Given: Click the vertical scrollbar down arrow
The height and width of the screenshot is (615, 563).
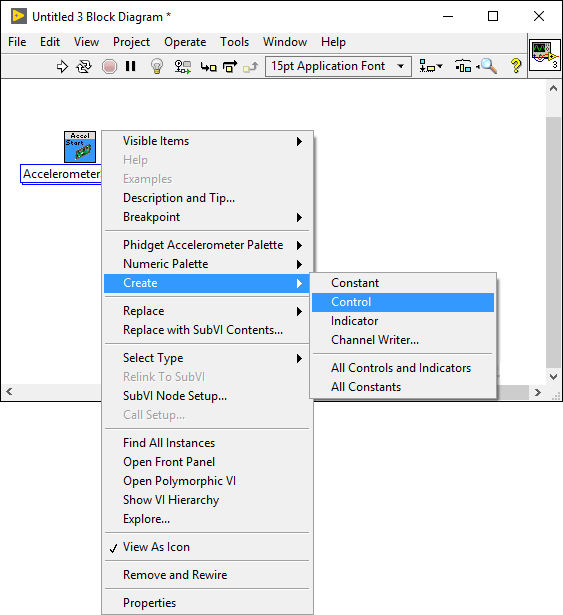Looking at the screenshot, I should coord(553,377).
